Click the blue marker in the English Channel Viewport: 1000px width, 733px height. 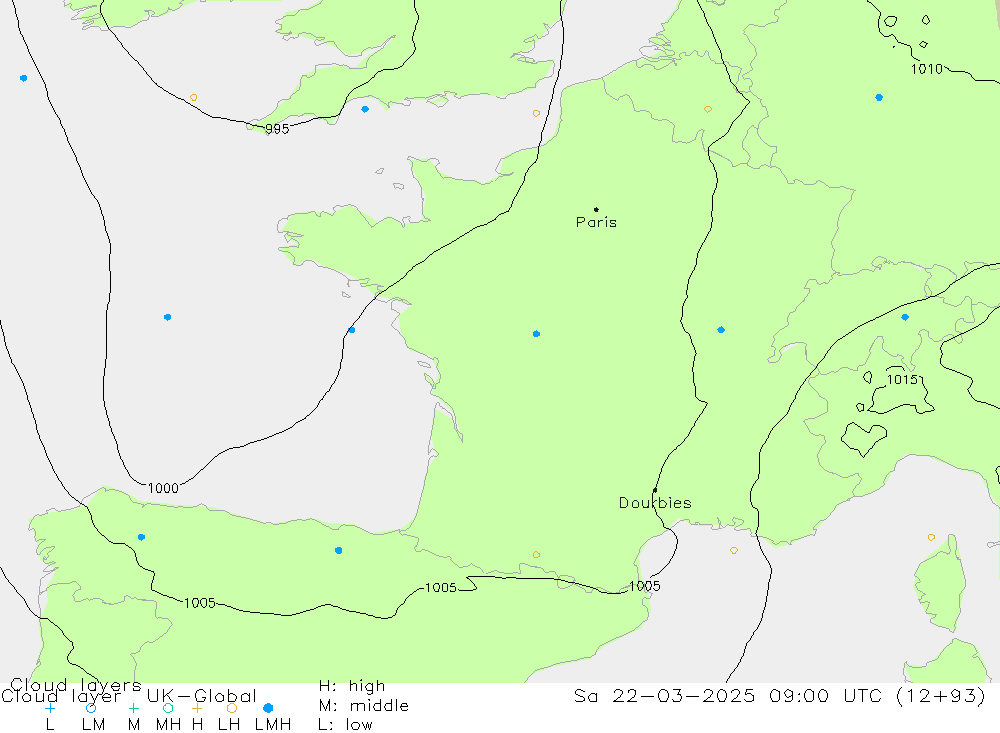[365, 109]
